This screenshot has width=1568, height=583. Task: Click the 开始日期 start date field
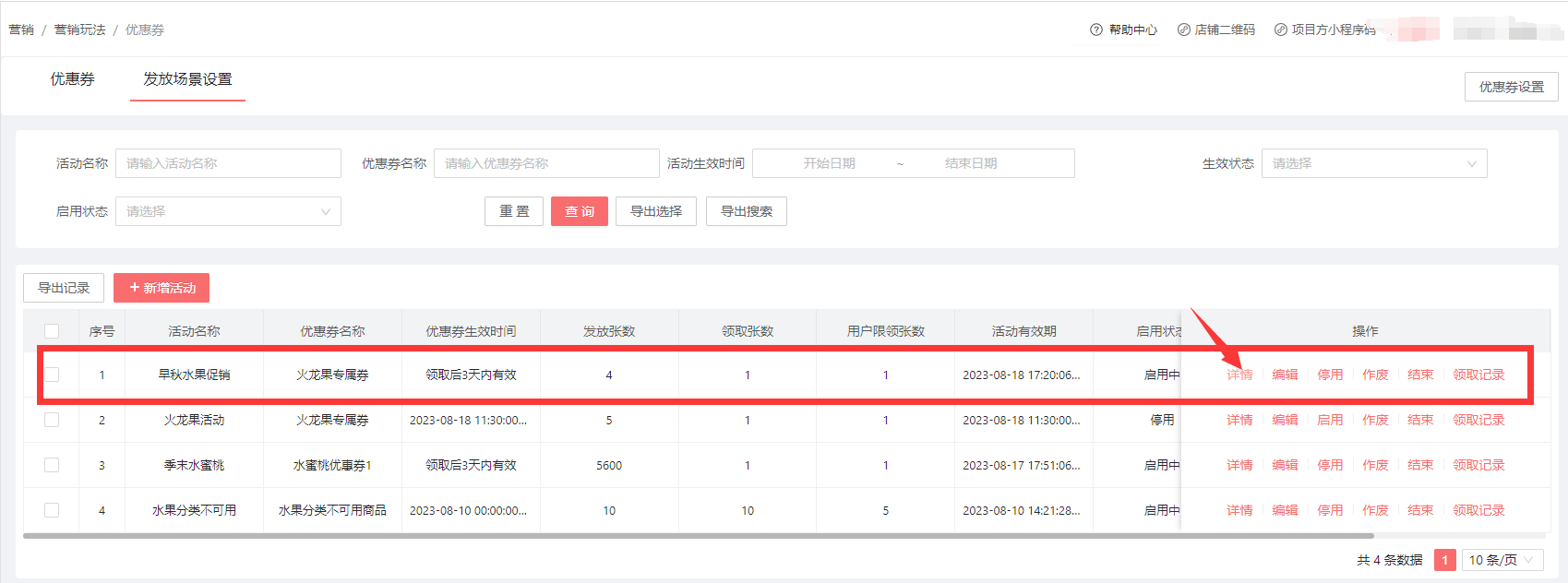pos(829,163)
